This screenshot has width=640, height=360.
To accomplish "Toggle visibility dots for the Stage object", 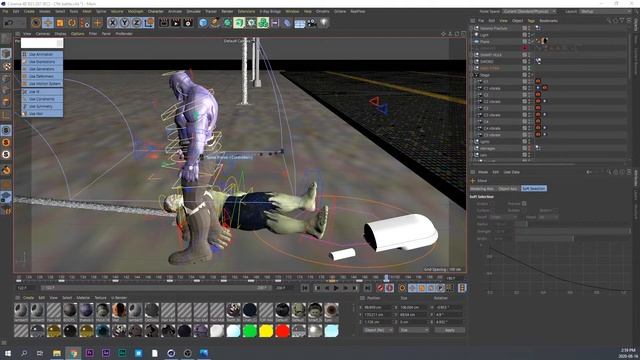I will point(529,75).
